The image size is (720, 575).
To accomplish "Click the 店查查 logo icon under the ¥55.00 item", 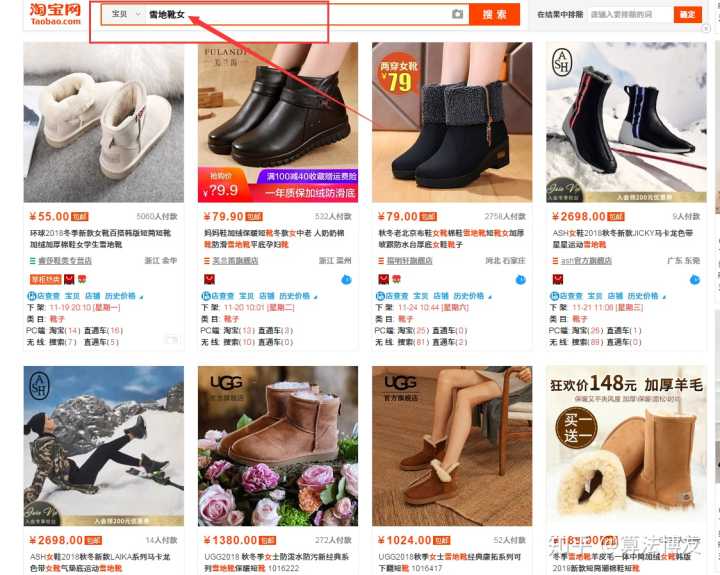I will tap(32, 296).
